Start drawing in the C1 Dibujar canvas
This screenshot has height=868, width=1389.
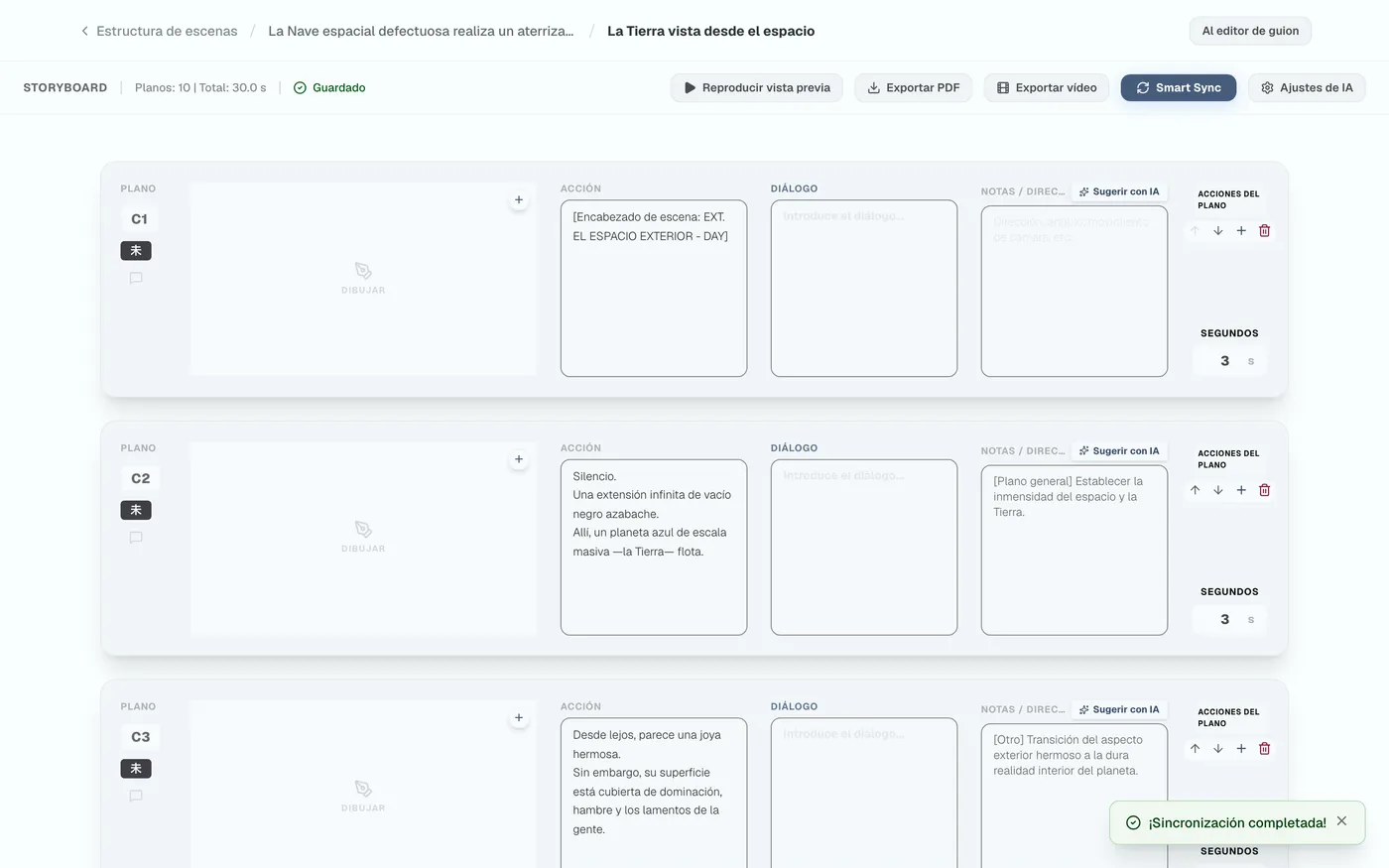[x=363, y=279]
